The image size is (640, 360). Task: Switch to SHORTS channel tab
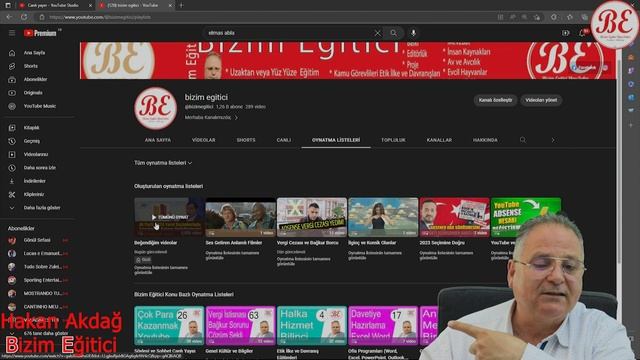click(246, 140)
